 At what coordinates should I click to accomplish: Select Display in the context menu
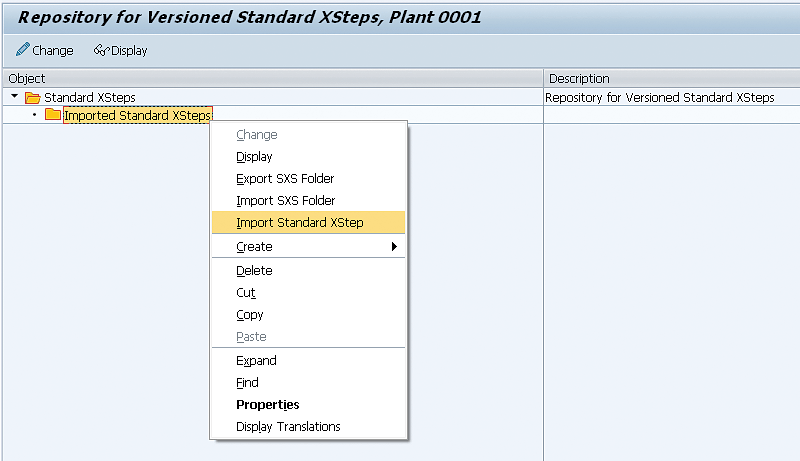tap(254, 157)
